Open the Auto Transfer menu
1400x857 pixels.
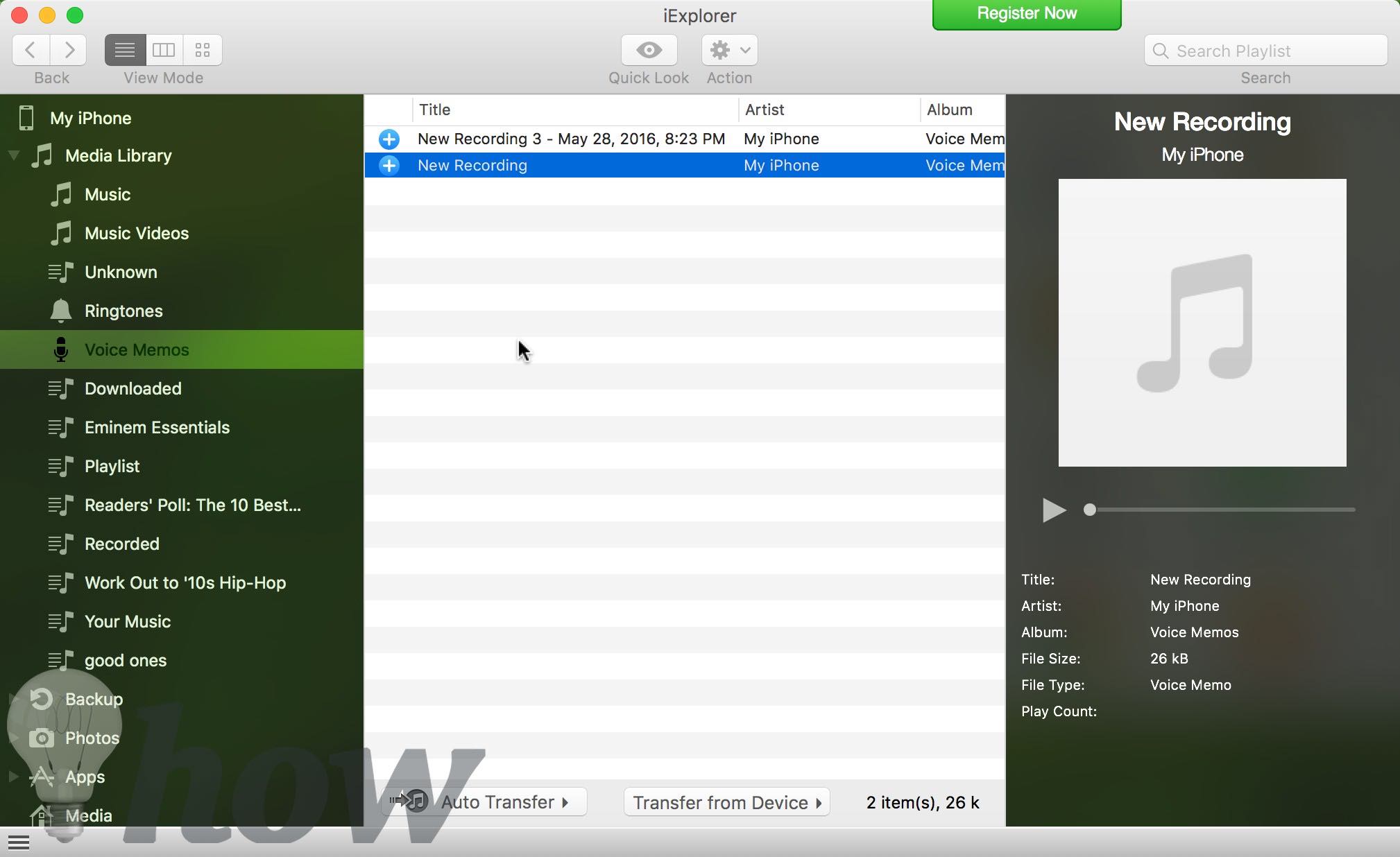click(x=484, y=802)
